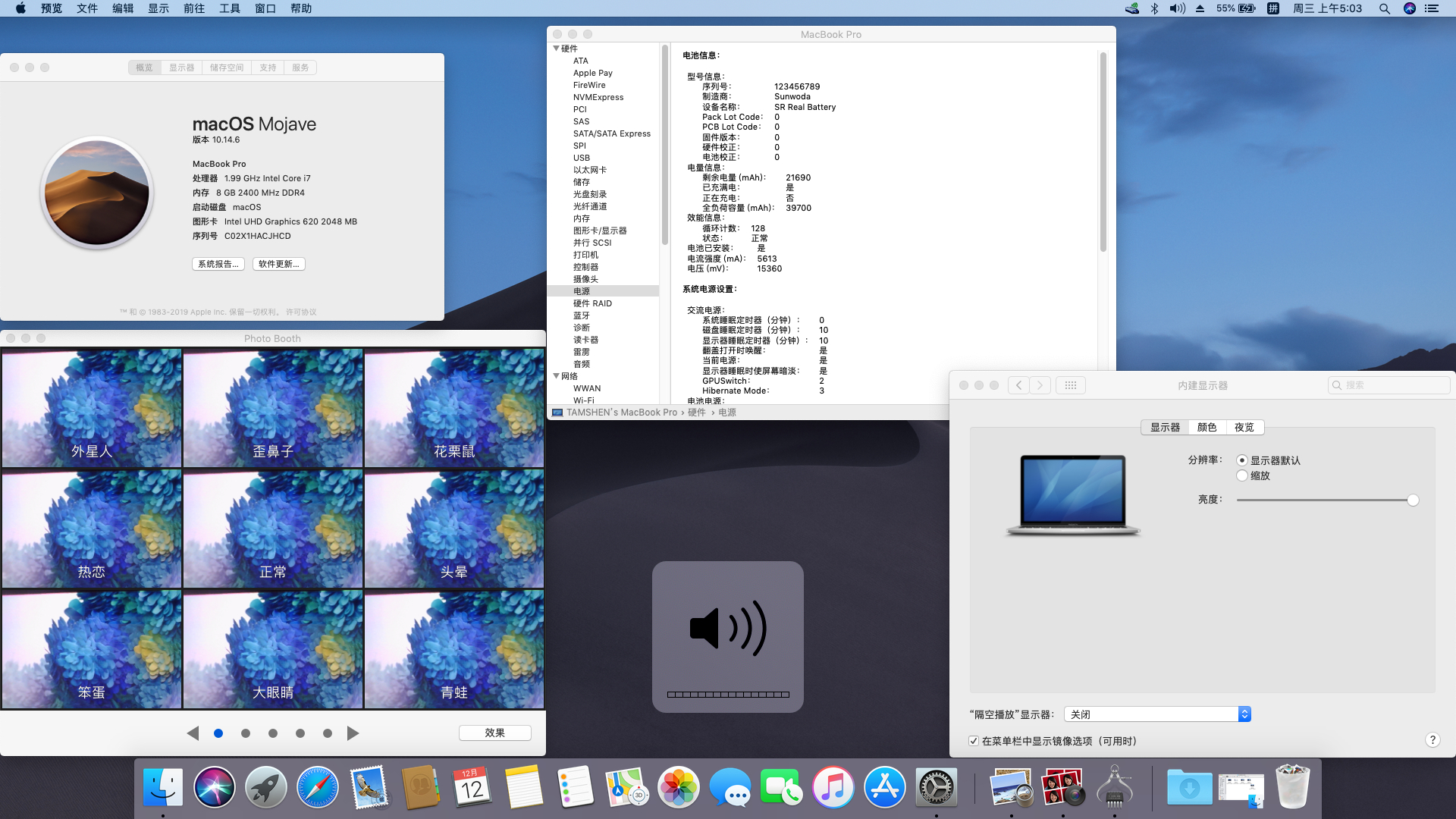The height and width of the screenshot is (819, 1456).
Task: Open Maps app in the Dock
Action: coord(626,787)
